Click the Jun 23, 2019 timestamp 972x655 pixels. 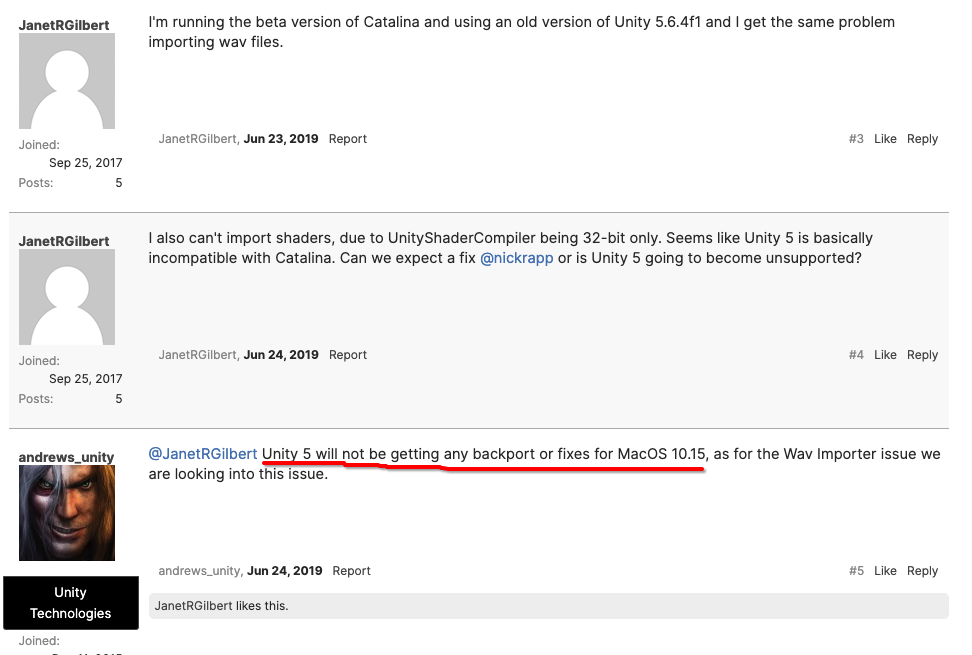[x=281, y=138]
